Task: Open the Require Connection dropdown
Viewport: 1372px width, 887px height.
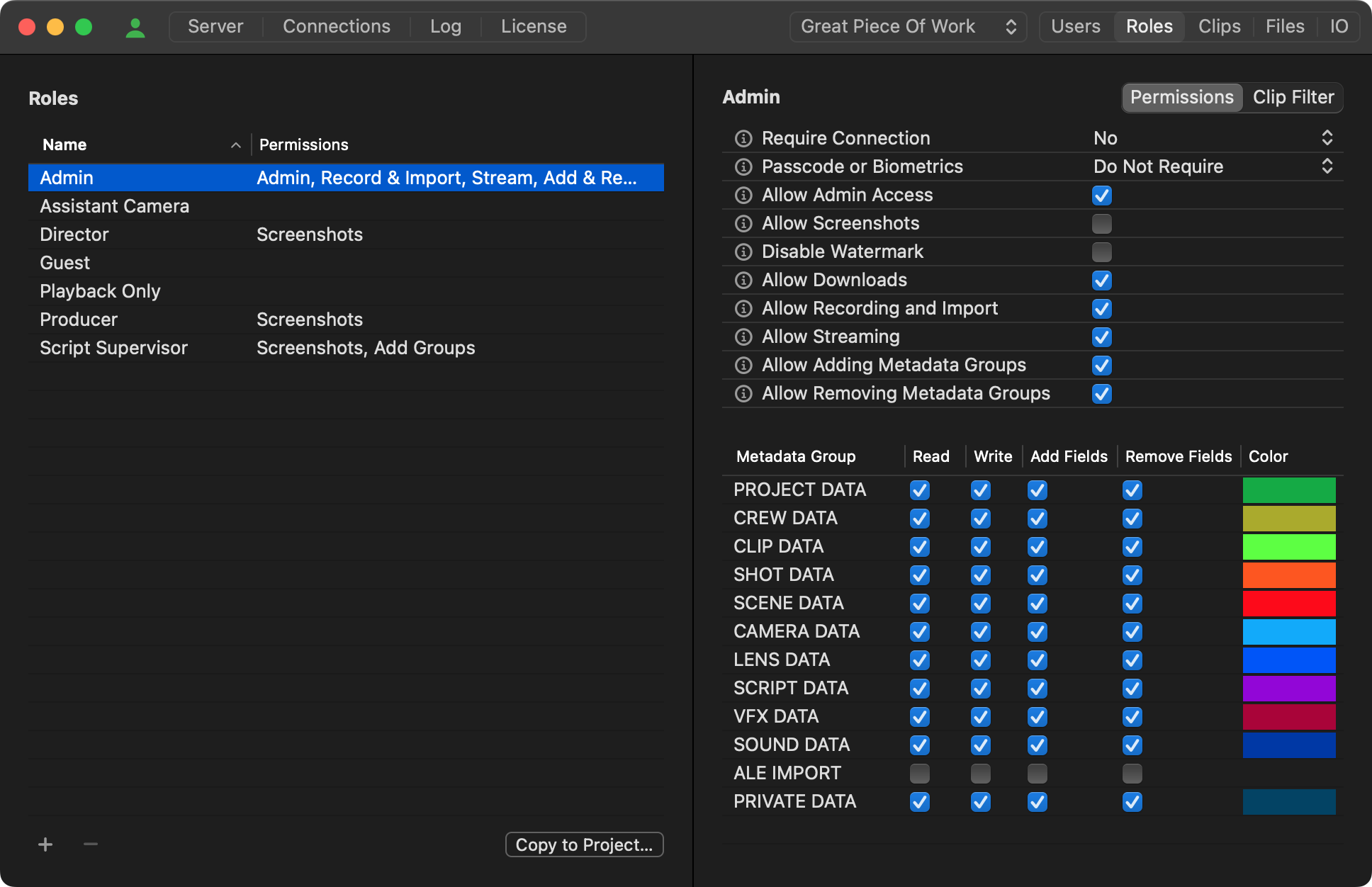Action: [x=1328, y=138]
